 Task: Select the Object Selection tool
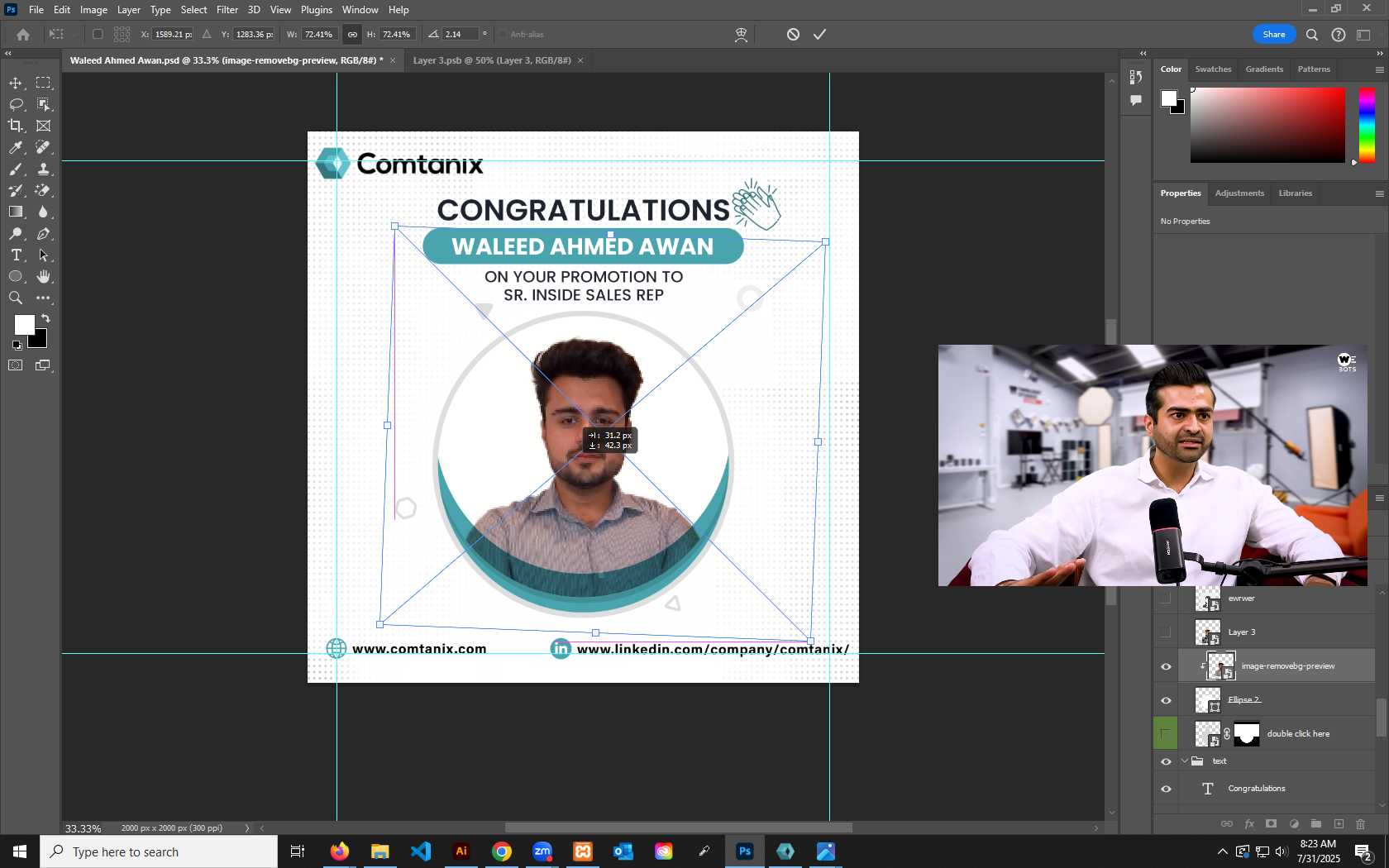click(x=44, y=104)
